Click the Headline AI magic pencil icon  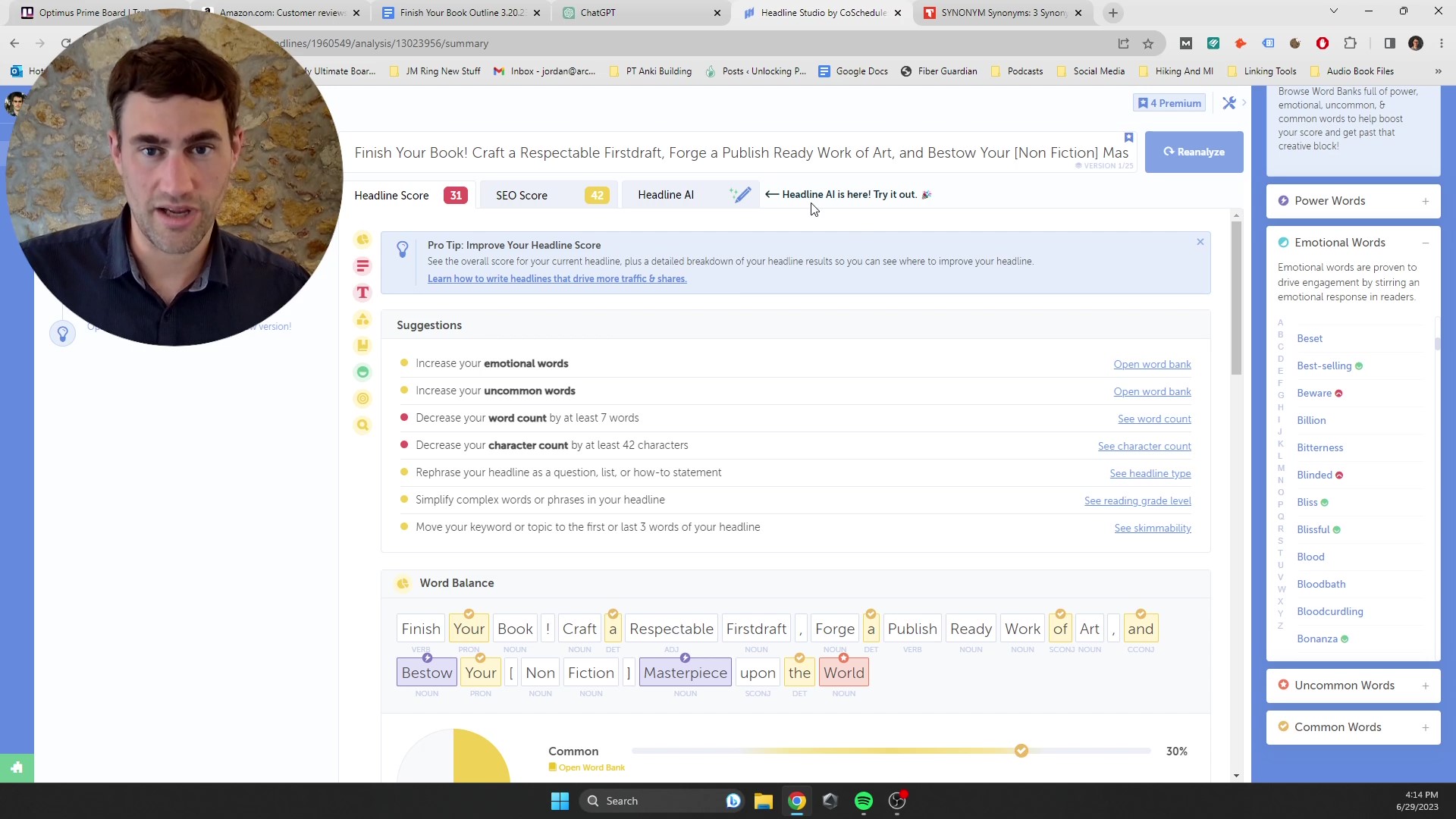741,195
